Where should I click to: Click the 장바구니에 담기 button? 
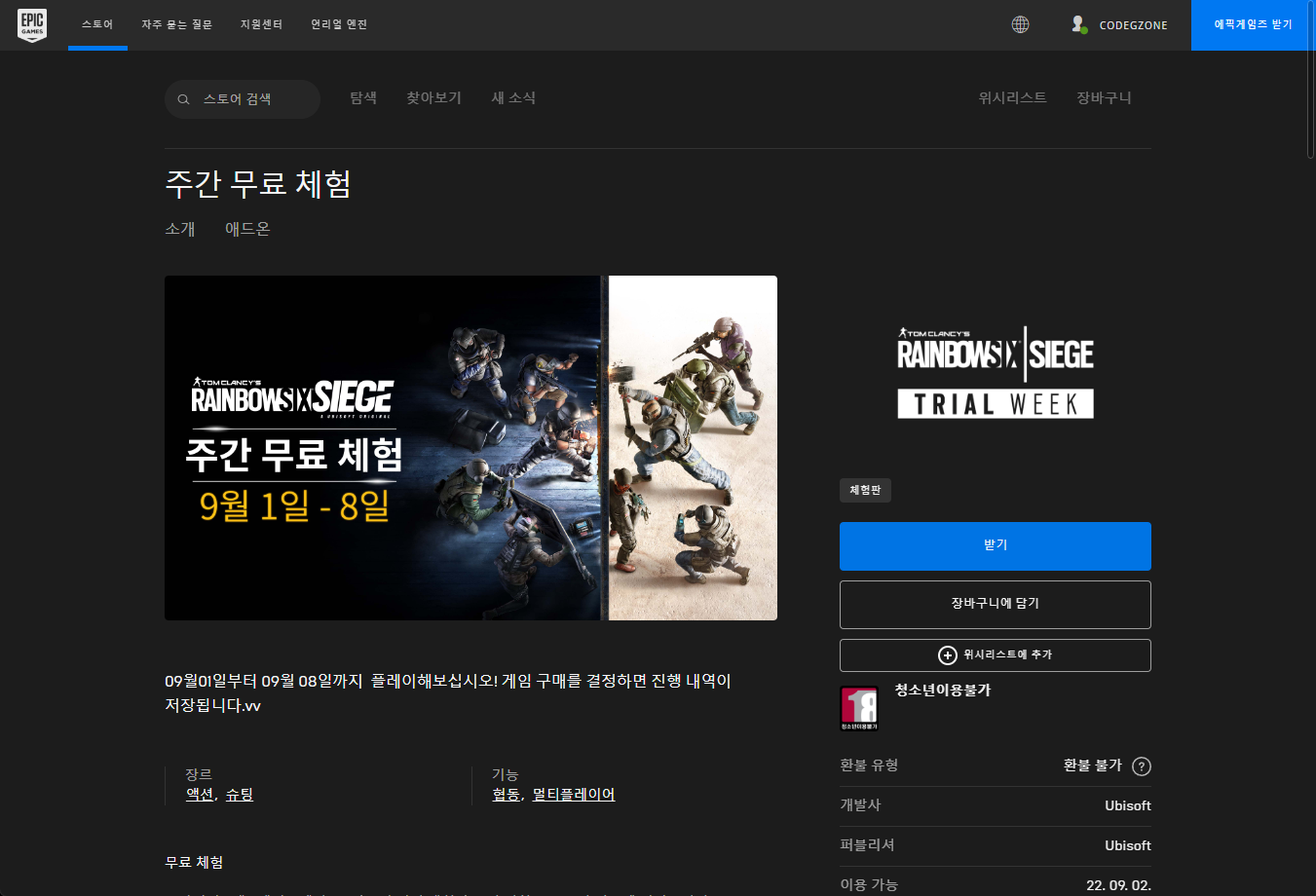coord(996,605)
